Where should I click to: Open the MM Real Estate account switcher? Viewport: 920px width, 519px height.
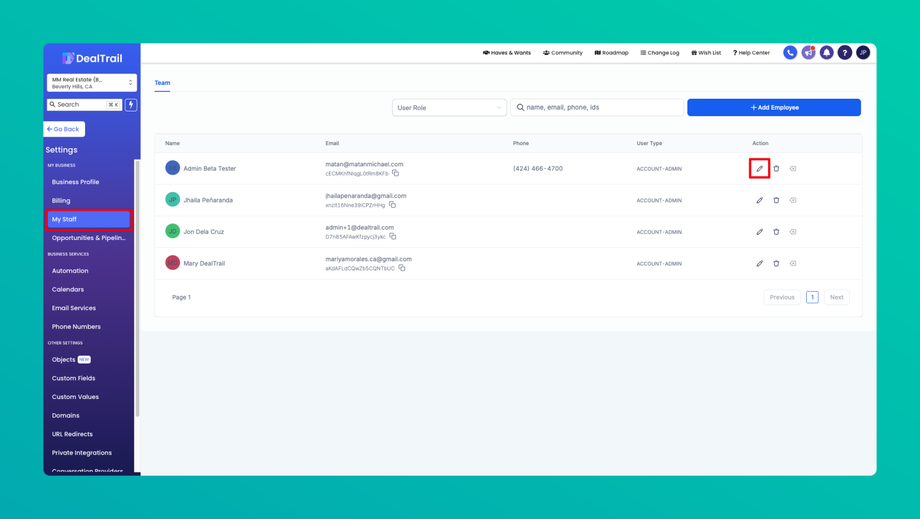pos(92,83)
